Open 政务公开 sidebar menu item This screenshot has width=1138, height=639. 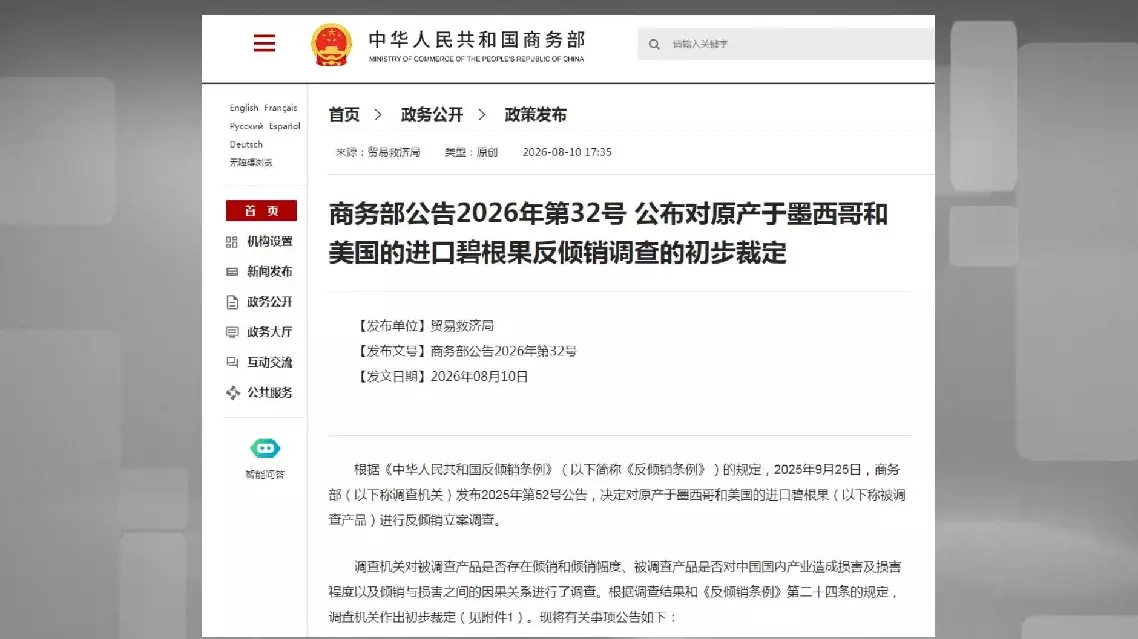tap(270, 302)
